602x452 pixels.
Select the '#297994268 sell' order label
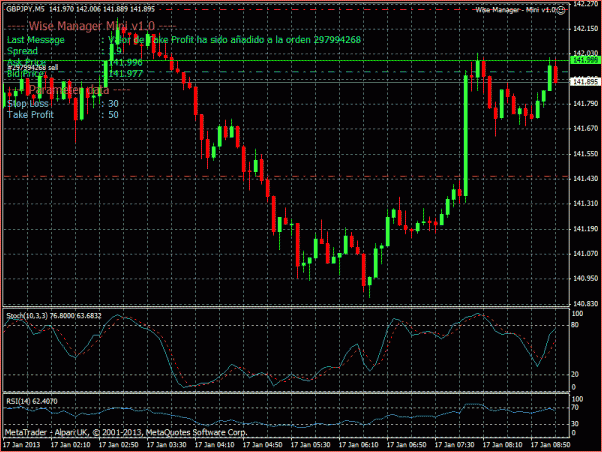pyautogui.click(x=33, y=68)
